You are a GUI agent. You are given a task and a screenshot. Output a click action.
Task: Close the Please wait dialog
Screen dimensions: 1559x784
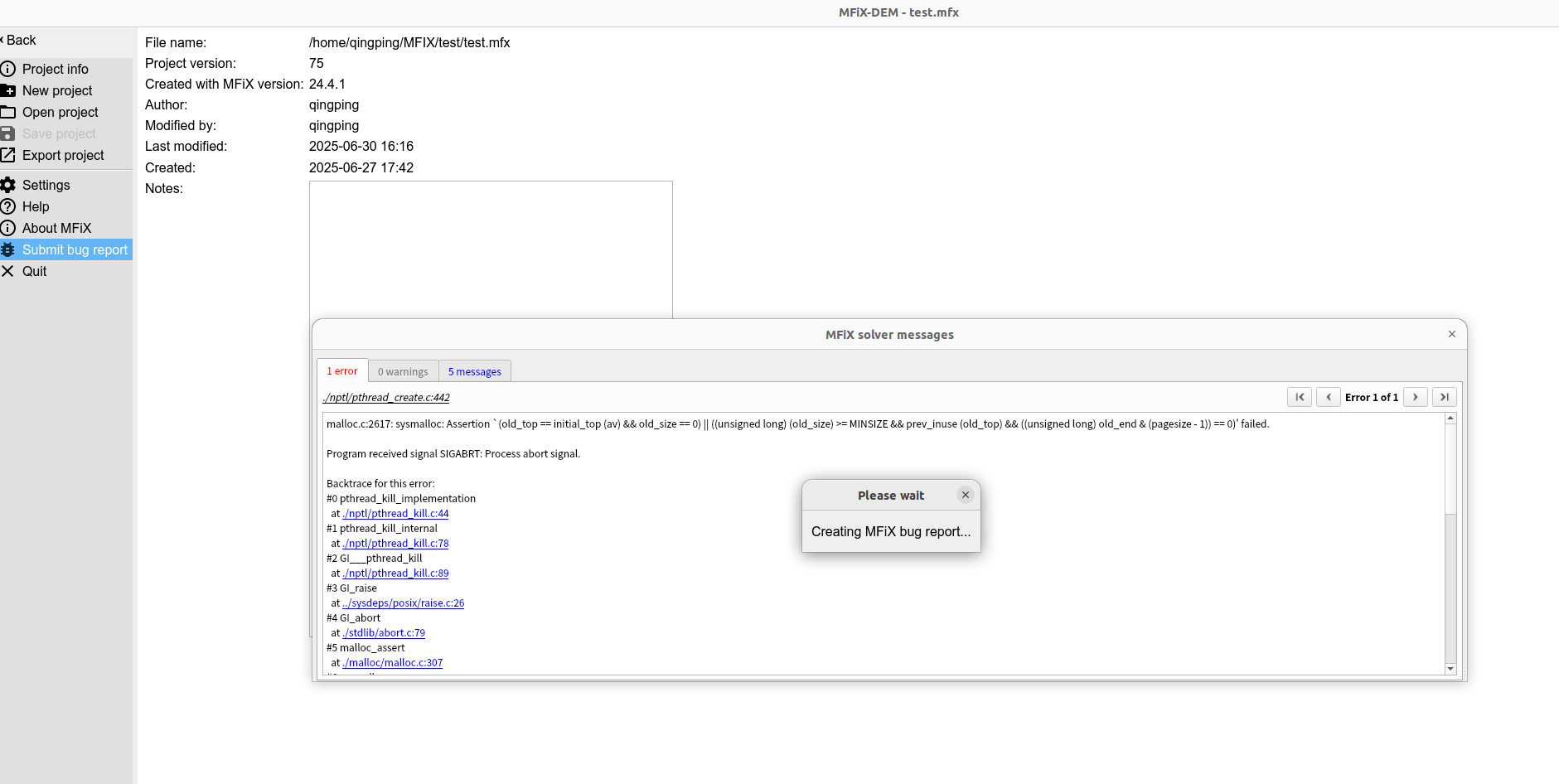tap(966, 495)
